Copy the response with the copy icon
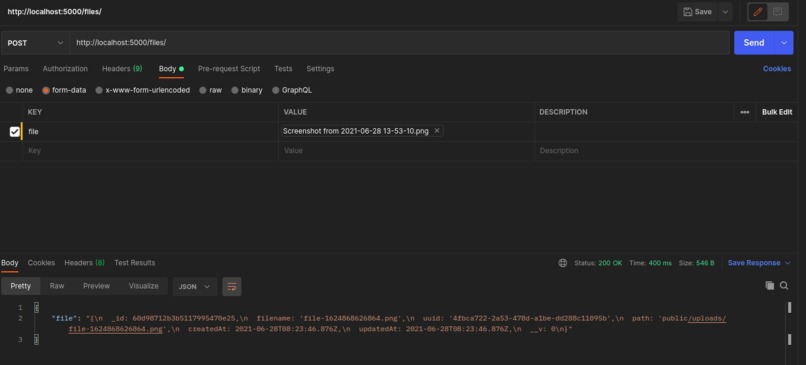 tap(770, 286)
